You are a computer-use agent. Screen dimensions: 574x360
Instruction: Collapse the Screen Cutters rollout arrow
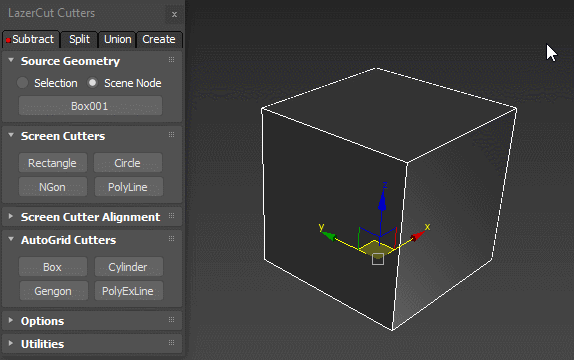11,135
